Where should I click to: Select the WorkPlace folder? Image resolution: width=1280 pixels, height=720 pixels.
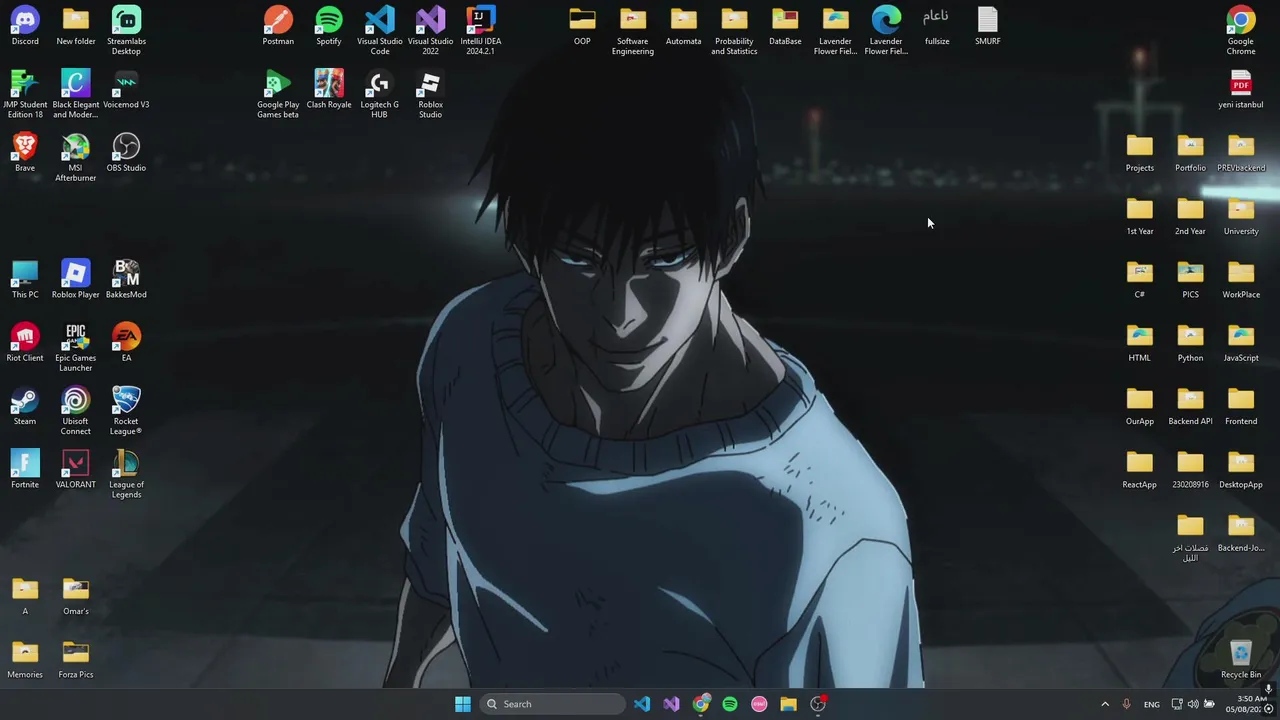point(1241,280)
